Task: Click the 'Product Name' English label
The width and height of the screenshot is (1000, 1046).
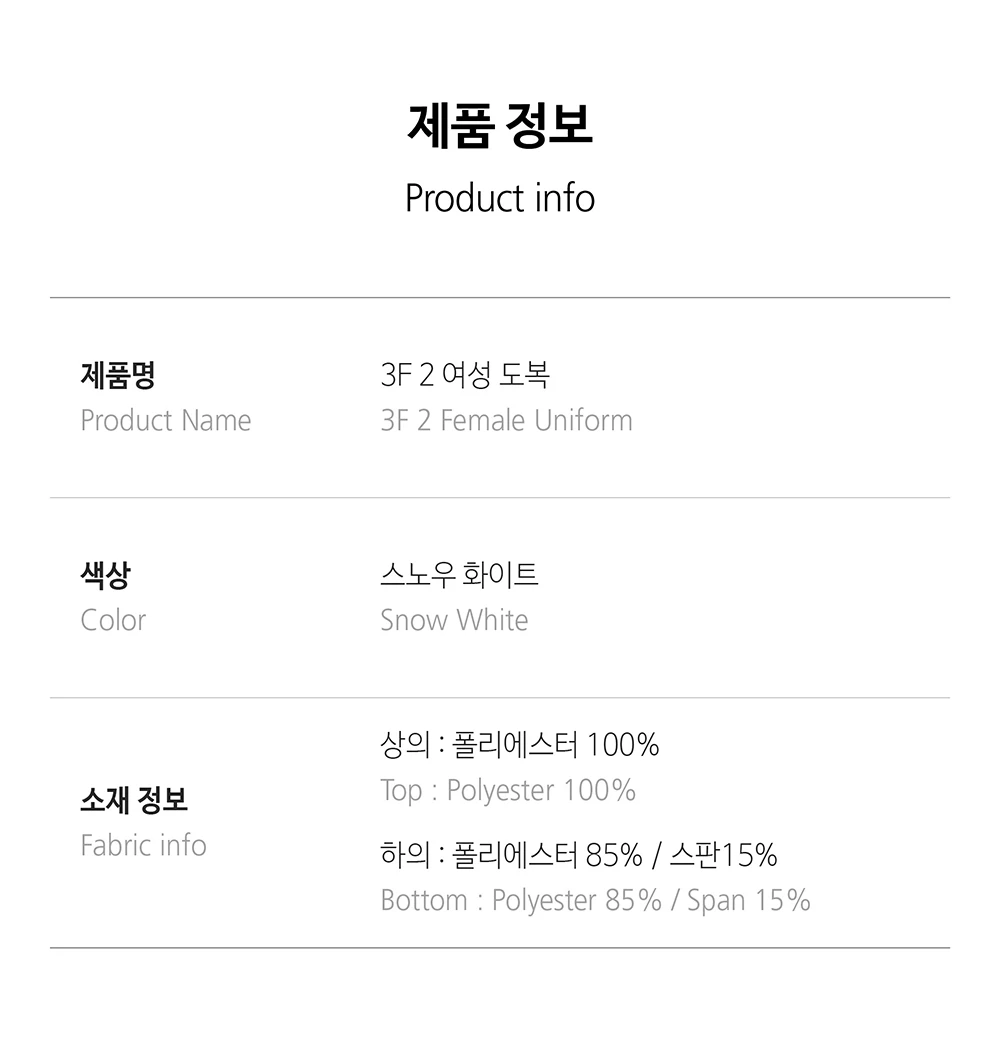Action: point(166,421)
